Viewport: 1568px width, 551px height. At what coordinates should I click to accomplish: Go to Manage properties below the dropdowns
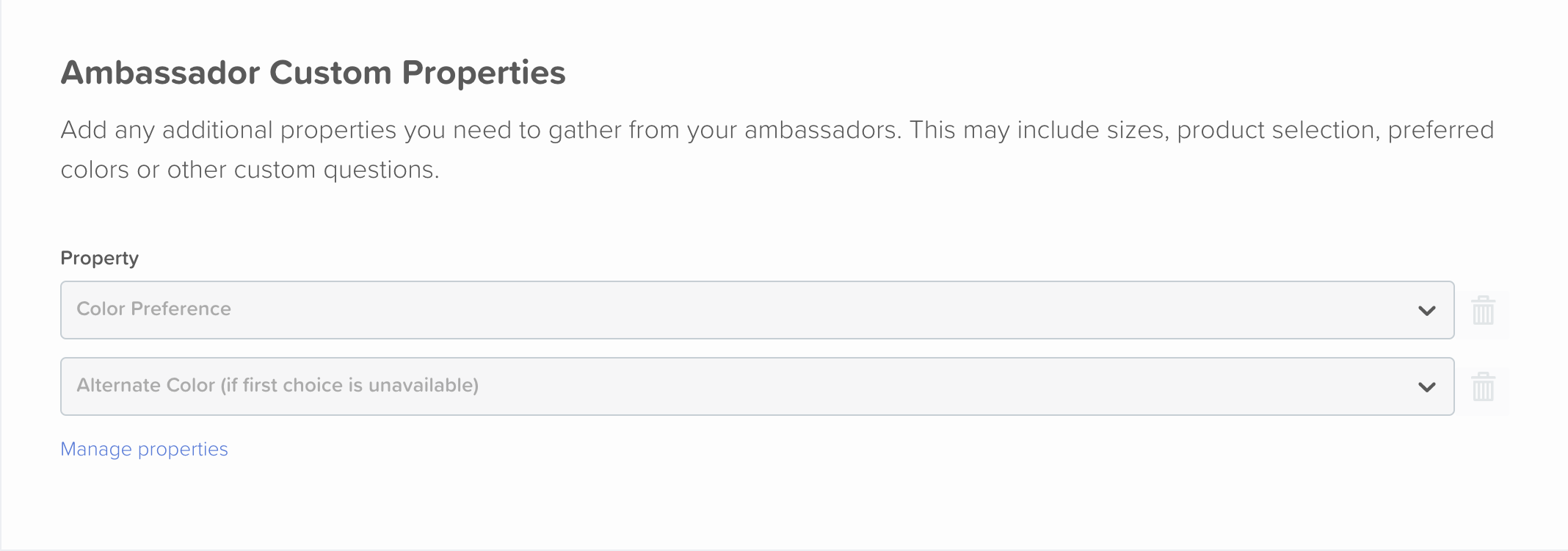pos(144,449)
